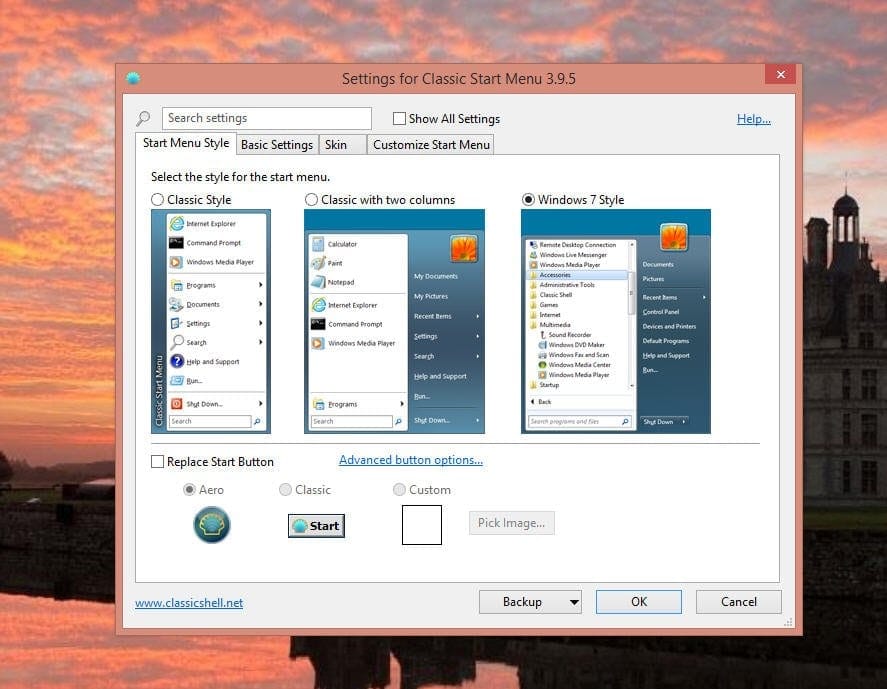The image size is (887, 689).
Task: Enable the Show All Settings checkbox
Action: coord(400,119)
